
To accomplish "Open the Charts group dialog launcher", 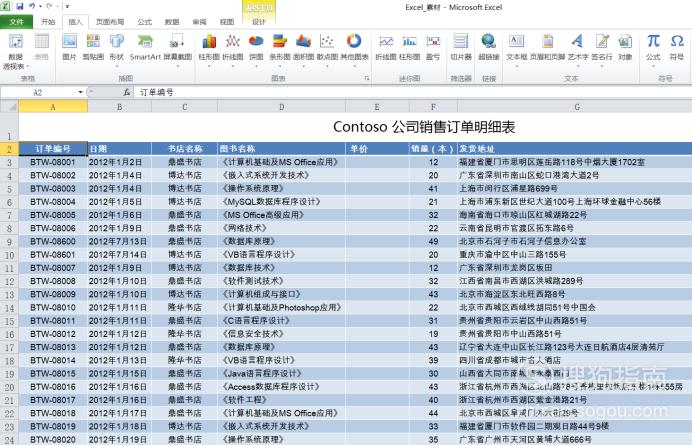I will pos(366,78).
